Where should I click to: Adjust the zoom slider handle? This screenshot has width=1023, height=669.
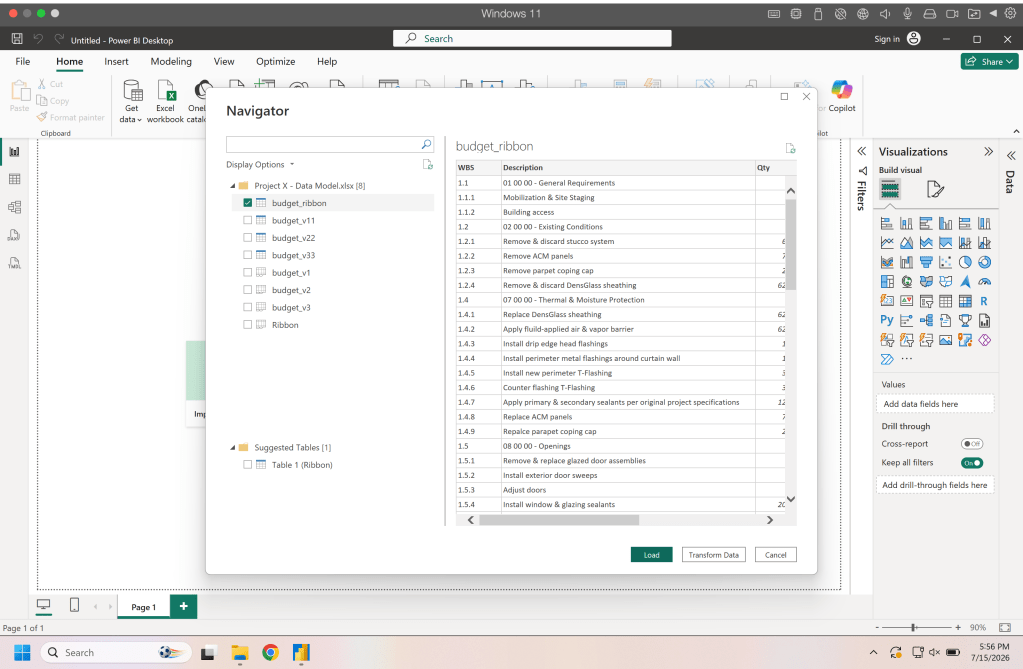point(914,627)
